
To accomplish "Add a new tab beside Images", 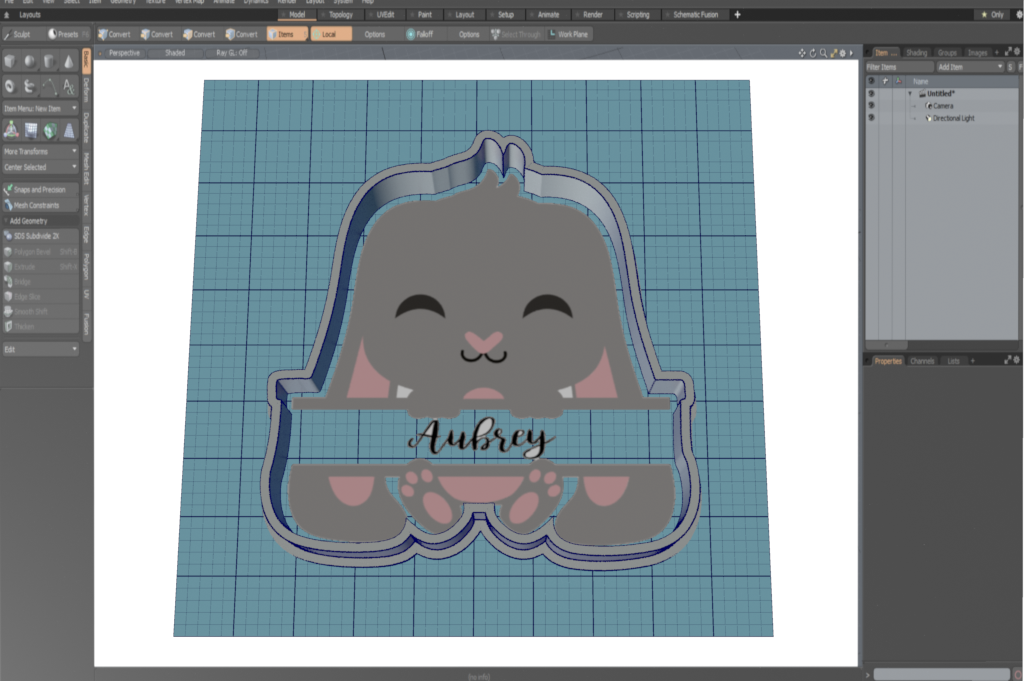I will pos(997,52).
